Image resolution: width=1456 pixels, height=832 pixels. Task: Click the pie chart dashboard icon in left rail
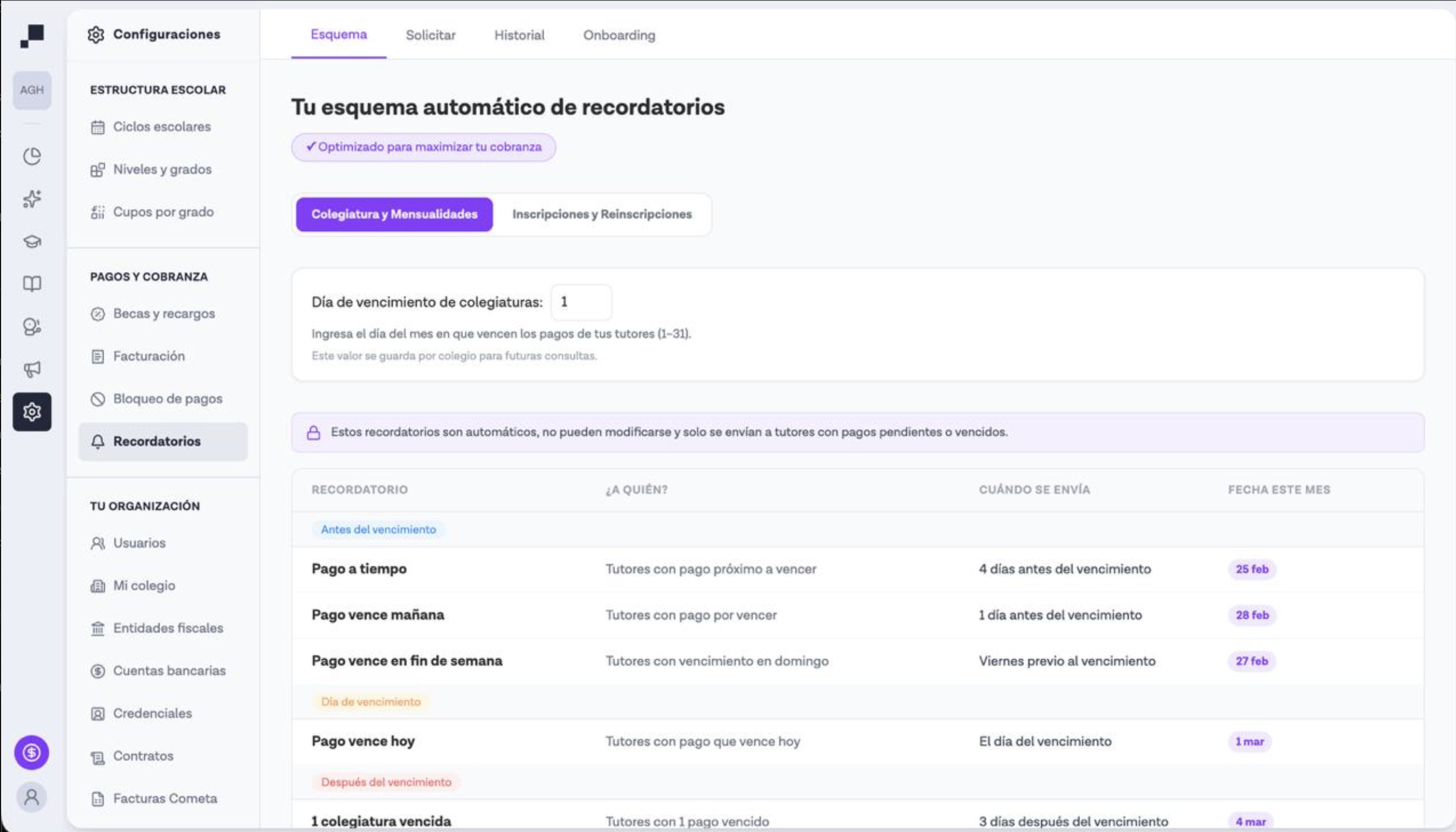point(32,156)
